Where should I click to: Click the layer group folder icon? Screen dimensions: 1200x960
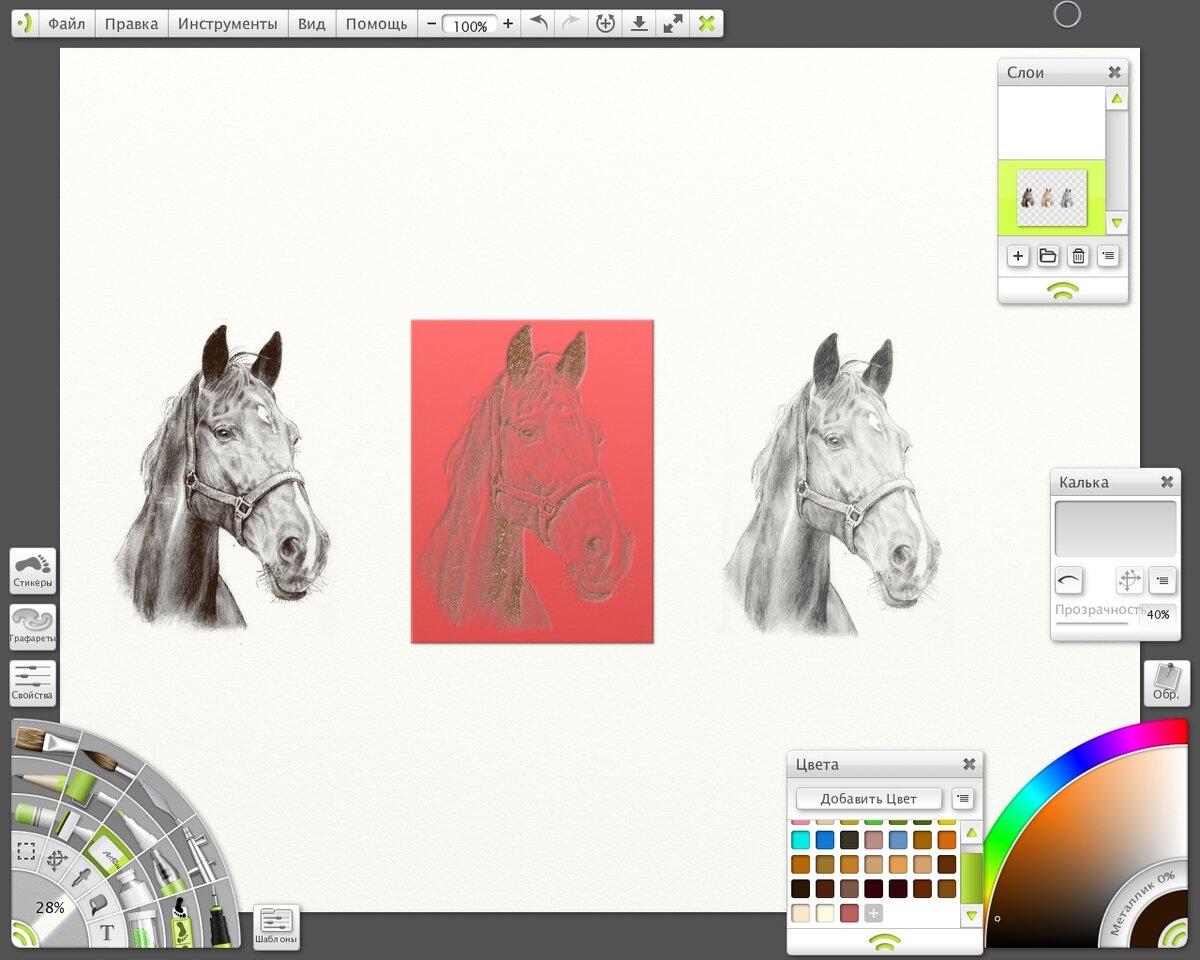(x=1048, y=256)
